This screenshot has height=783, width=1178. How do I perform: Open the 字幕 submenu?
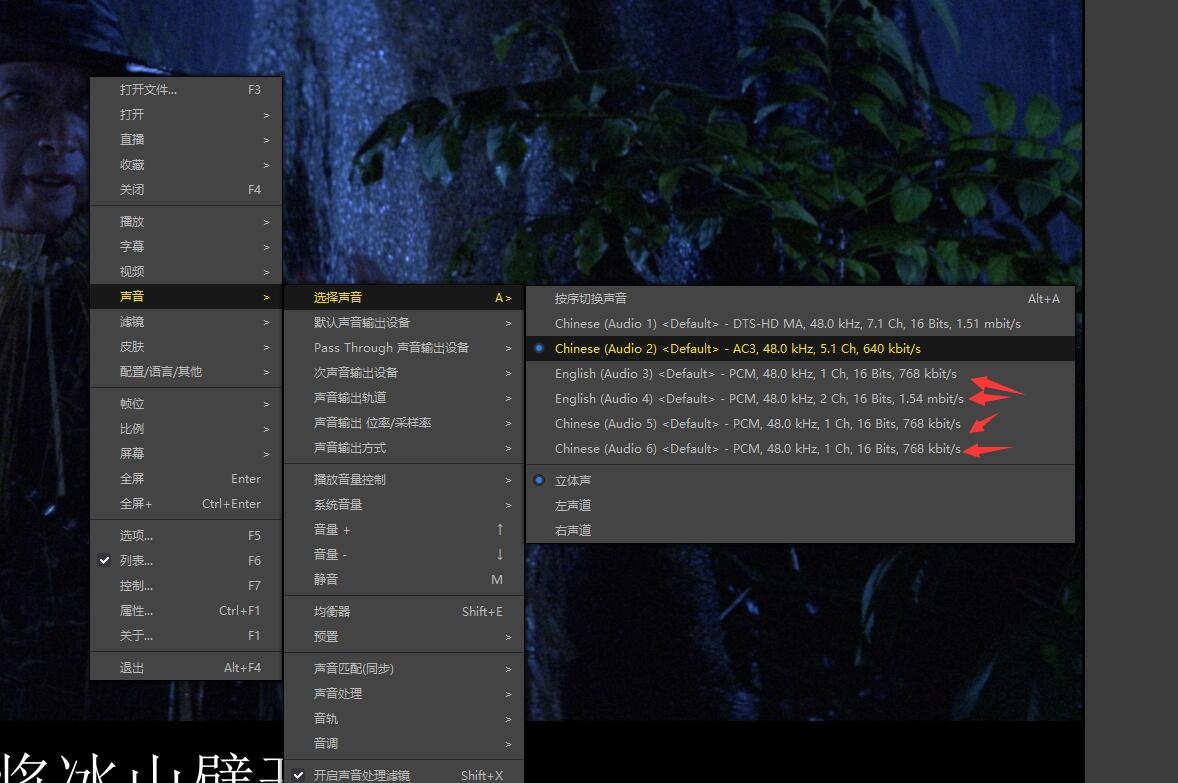point(186,246)
